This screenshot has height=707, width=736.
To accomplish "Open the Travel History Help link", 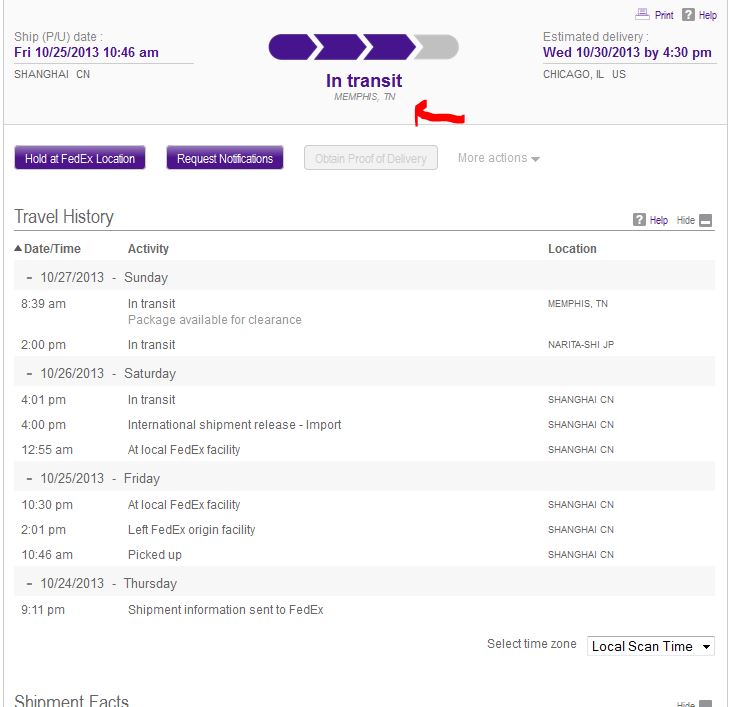I will [x=659, y=220].
